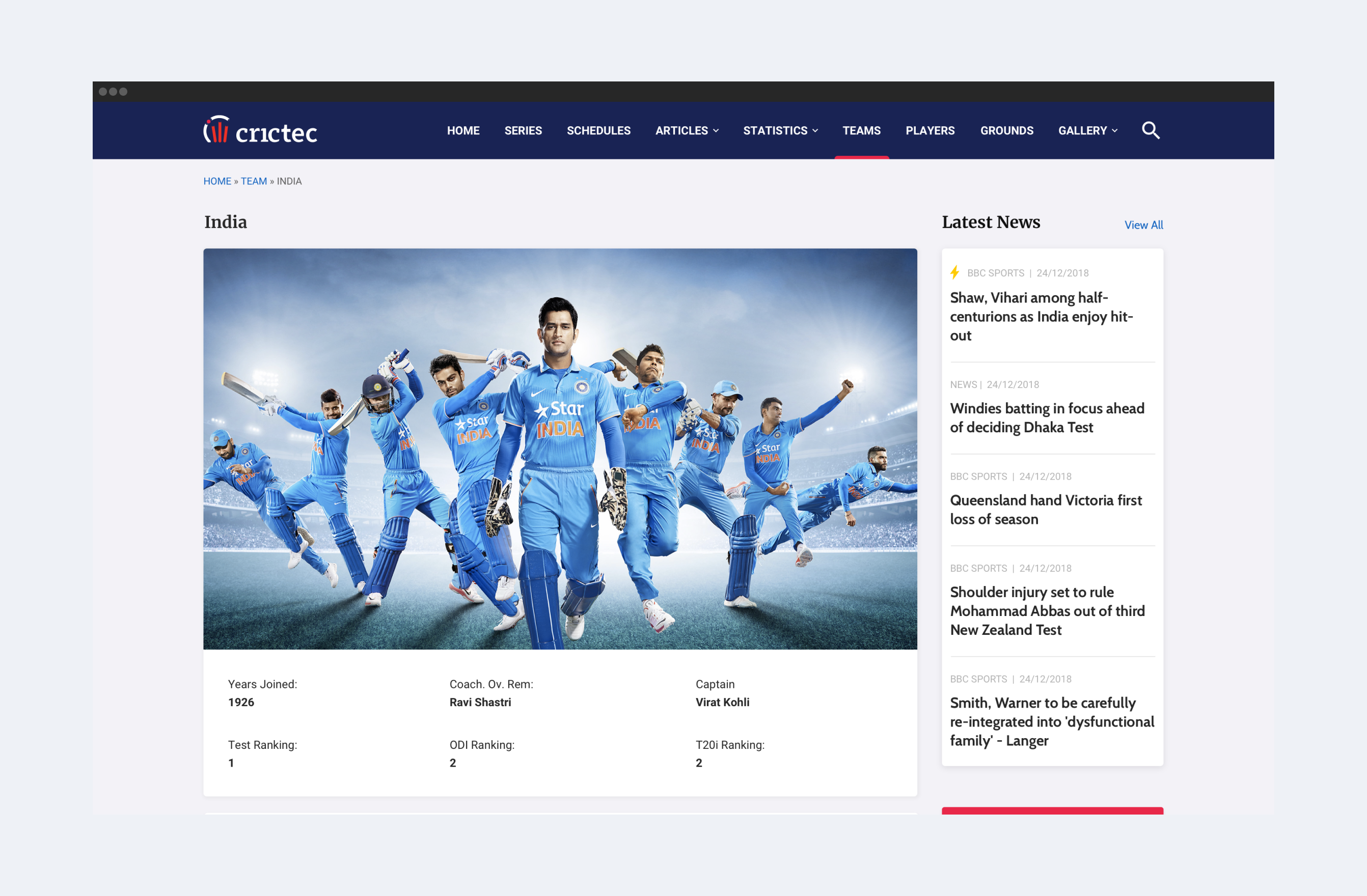Click the T20i Ranking label

coord(730,745)
